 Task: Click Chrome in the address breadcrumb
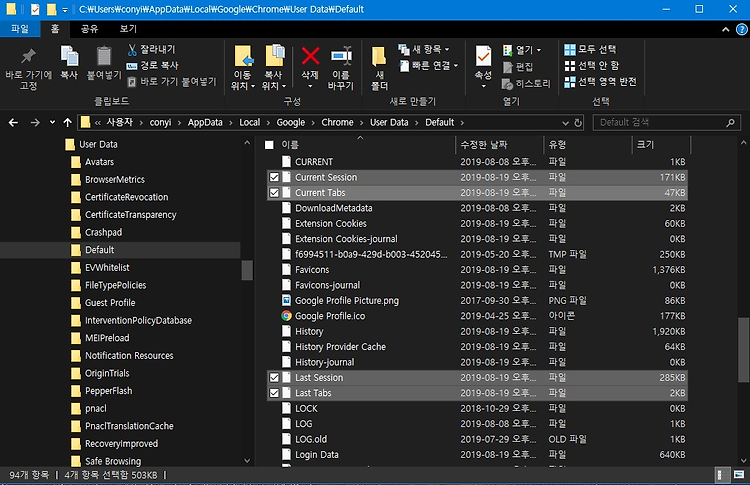tap(337, 122)
